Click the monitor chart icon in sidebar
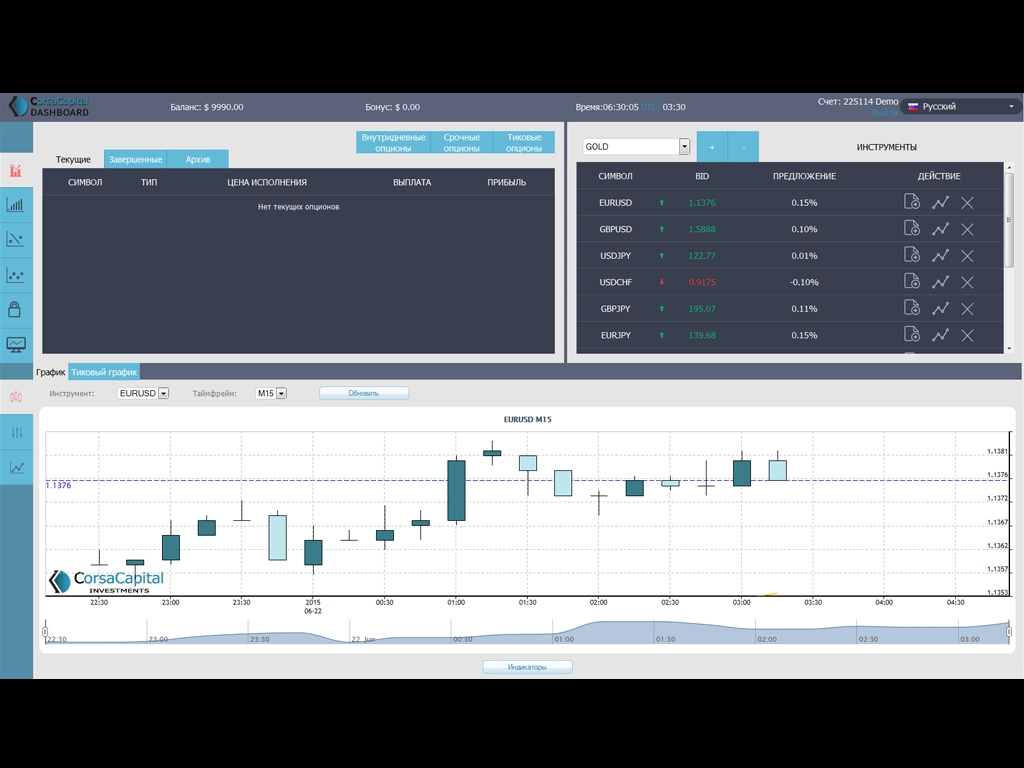 (16, 344)
